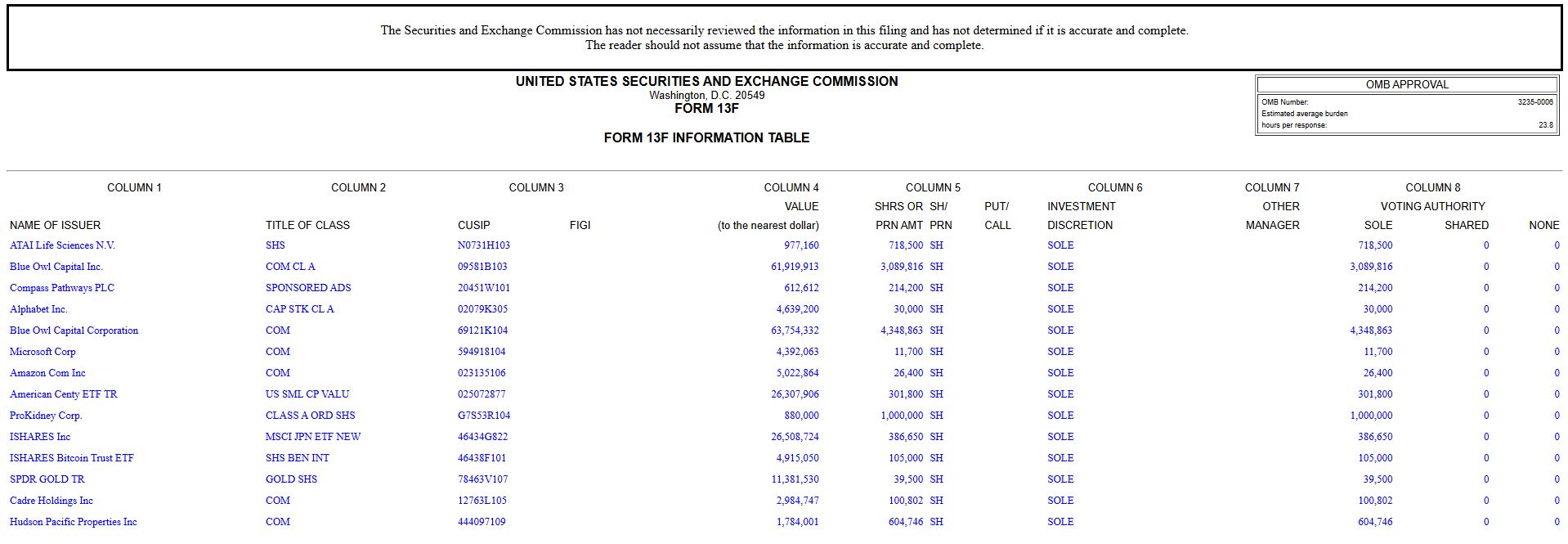Click title of class MSCI JPN ETF NEW
Viewport: 1568px width, 544px height.
[313, 437]
